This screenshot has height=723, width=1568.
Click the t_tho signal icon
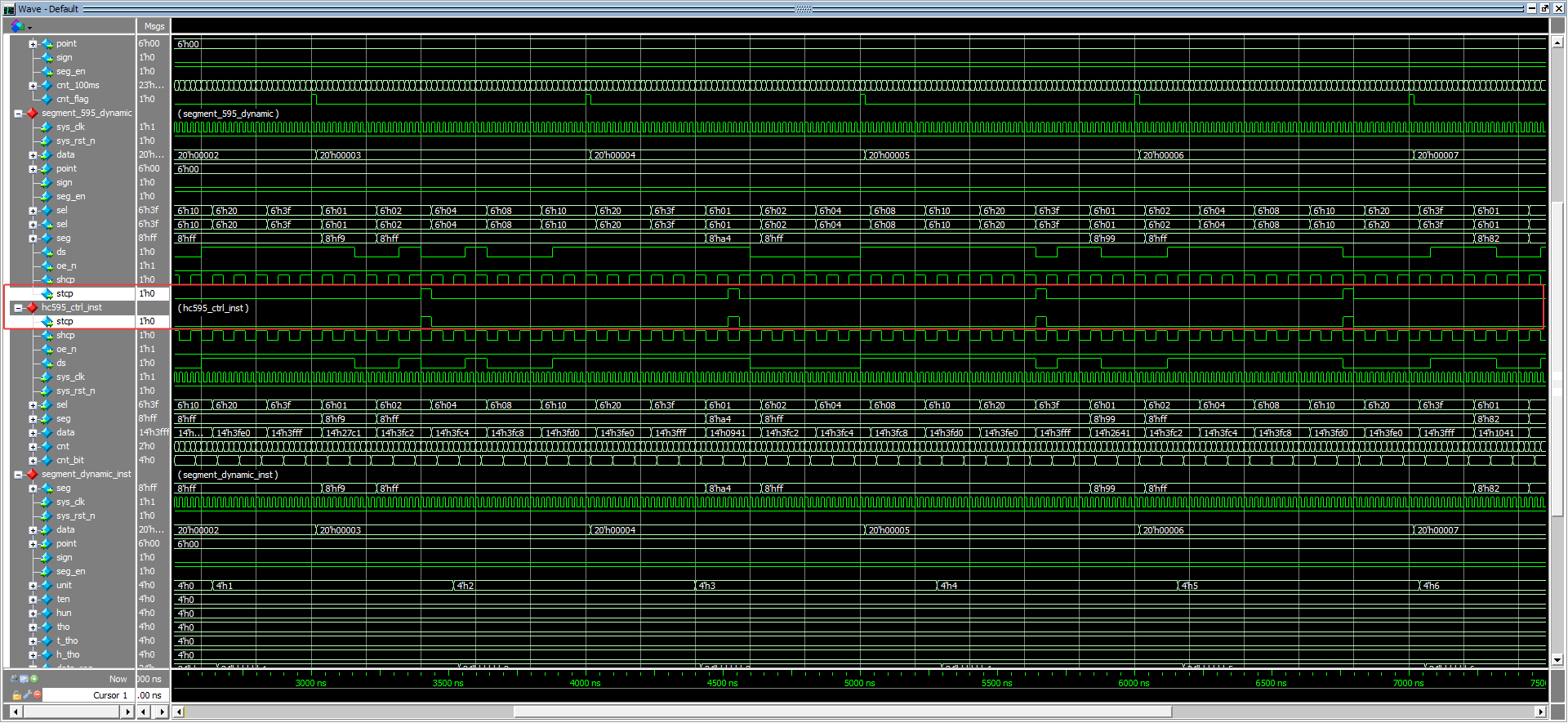pos(47,640)
